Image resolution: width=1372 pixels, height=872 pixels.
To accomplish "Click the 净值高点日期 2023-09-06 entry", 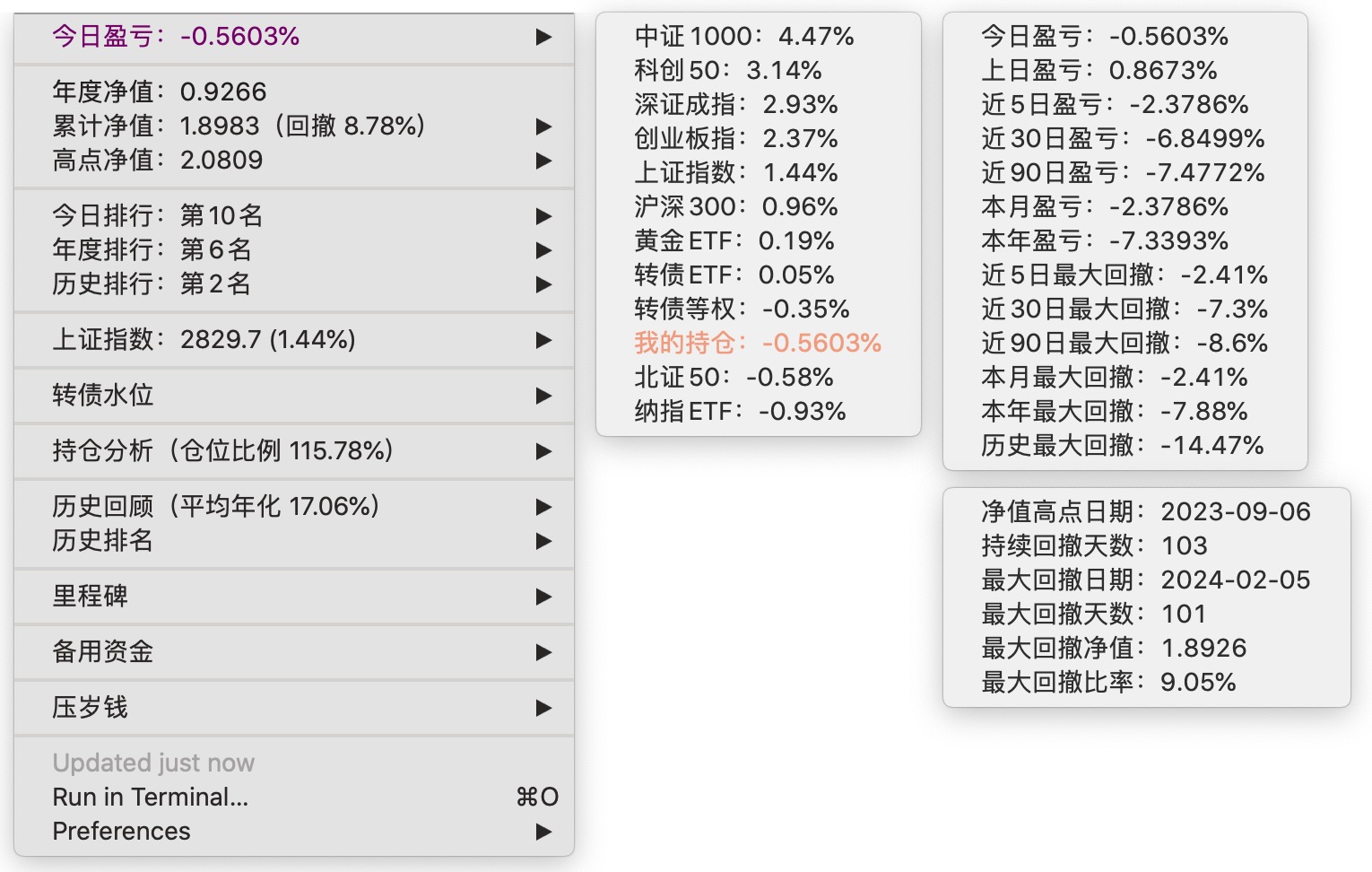I will click(1146, 512).
